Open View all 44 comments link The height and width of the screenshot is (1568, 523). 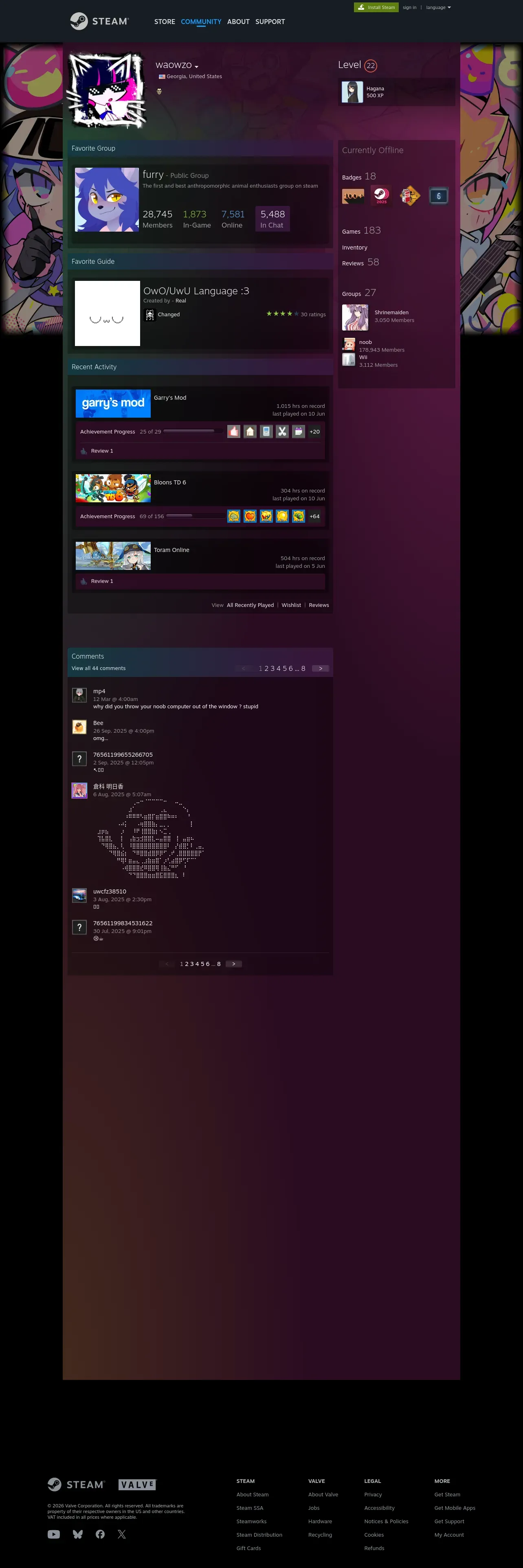(x=99, y=668)
